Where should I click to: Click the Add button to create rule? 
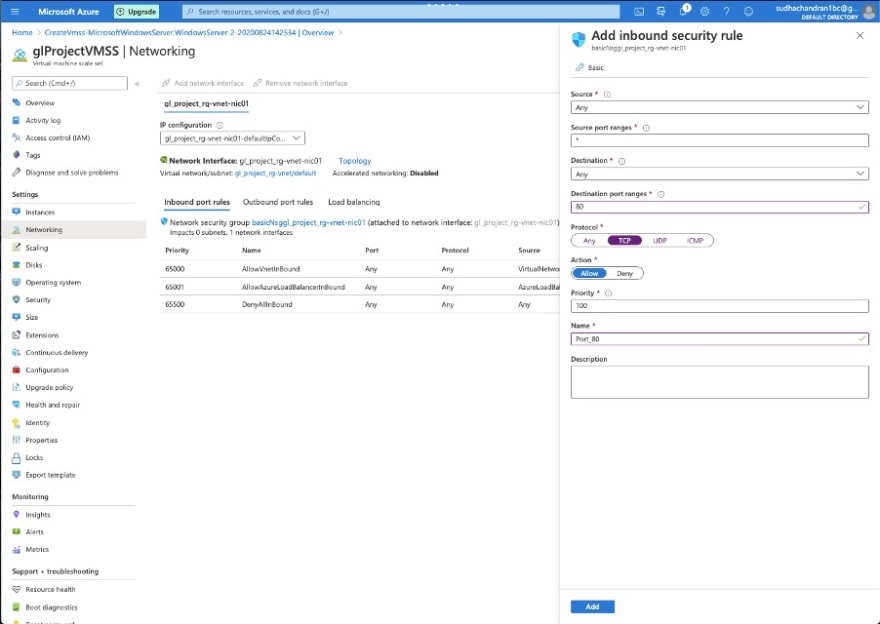coord(592,607)
